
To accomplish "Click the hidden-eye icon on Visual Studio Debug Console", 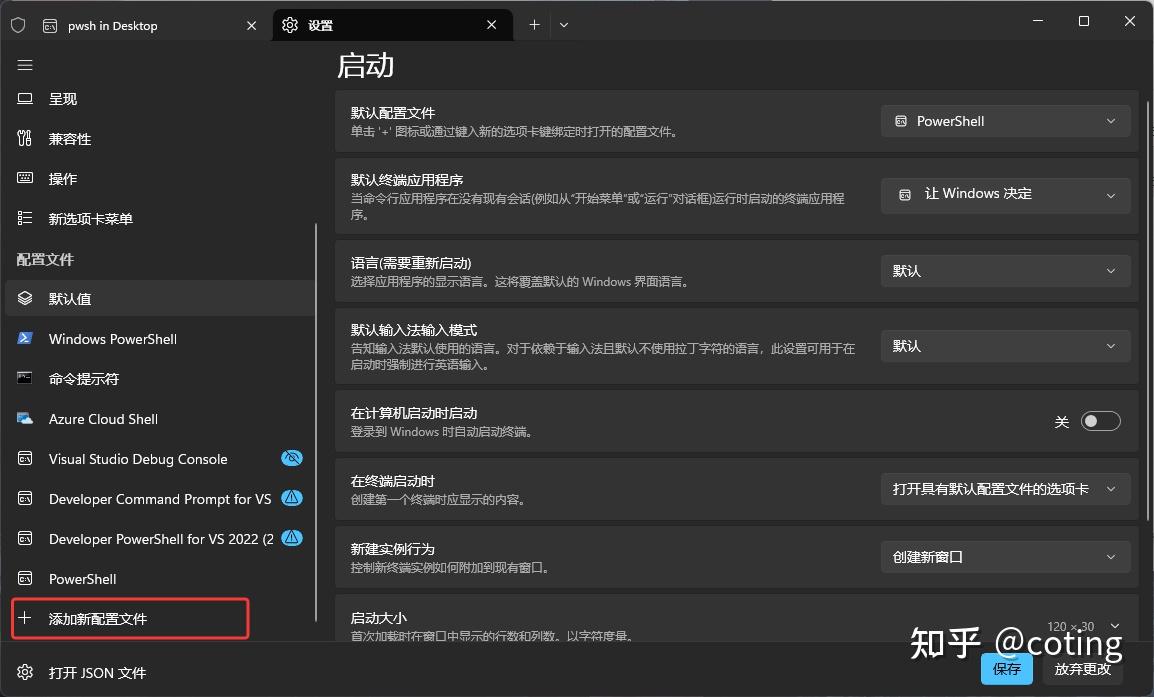I will click(x=292, y=458).
